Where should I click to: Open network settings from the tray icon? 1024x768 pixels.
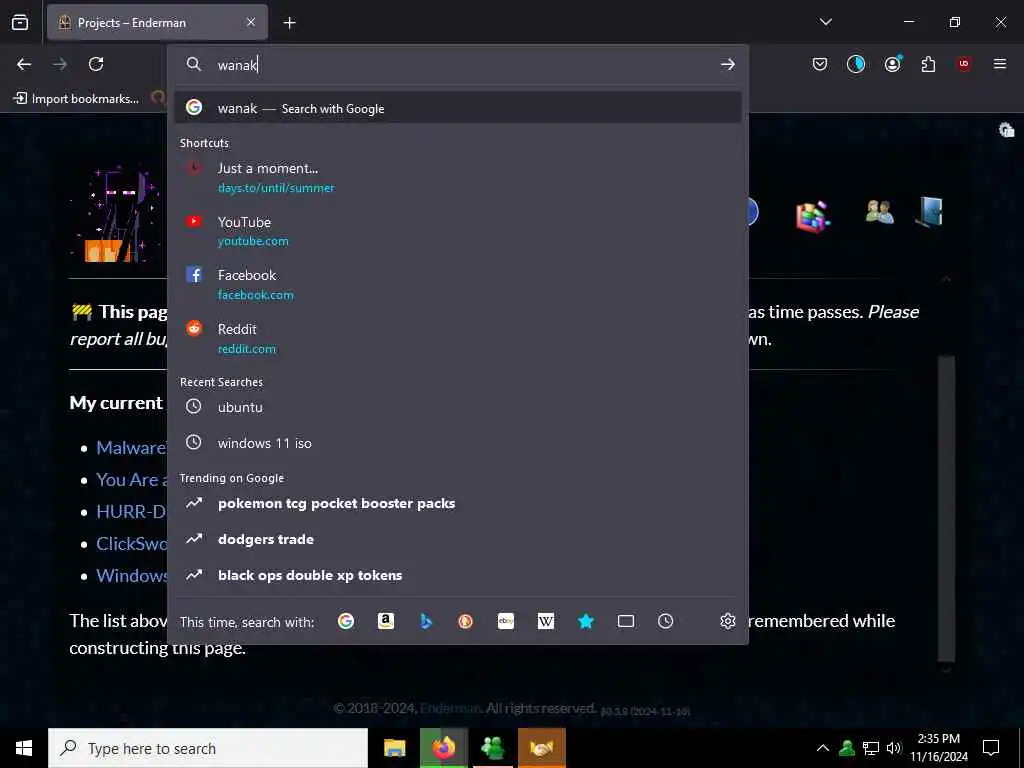871,748
